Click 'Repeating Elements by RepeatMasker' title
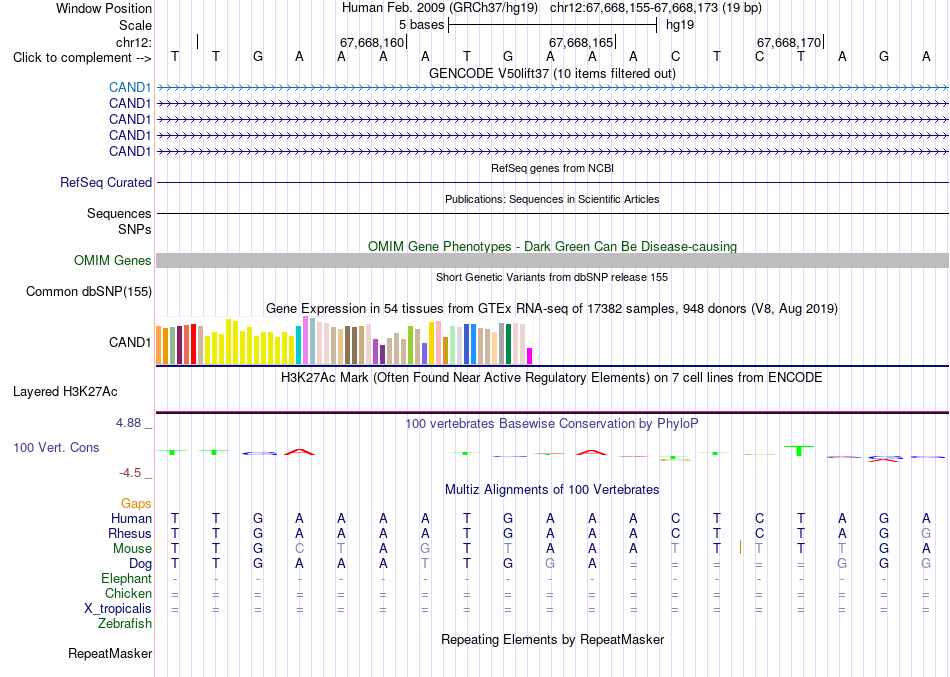 click(552, 639)
